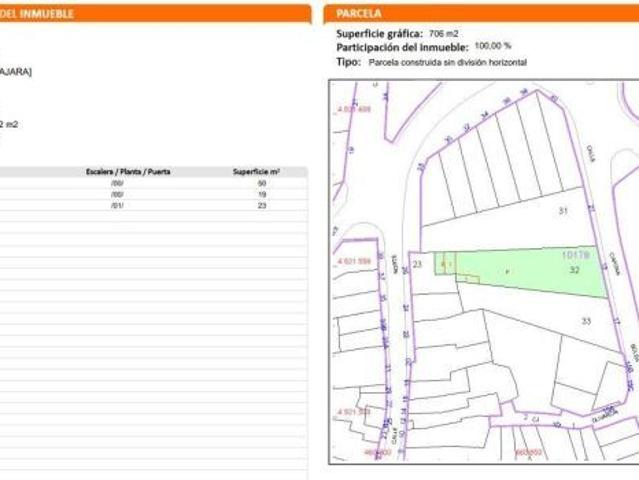Click the orange DEL INMUEBLE section header
The width and height of the screenshot is (639, 480).
(155, 14)
